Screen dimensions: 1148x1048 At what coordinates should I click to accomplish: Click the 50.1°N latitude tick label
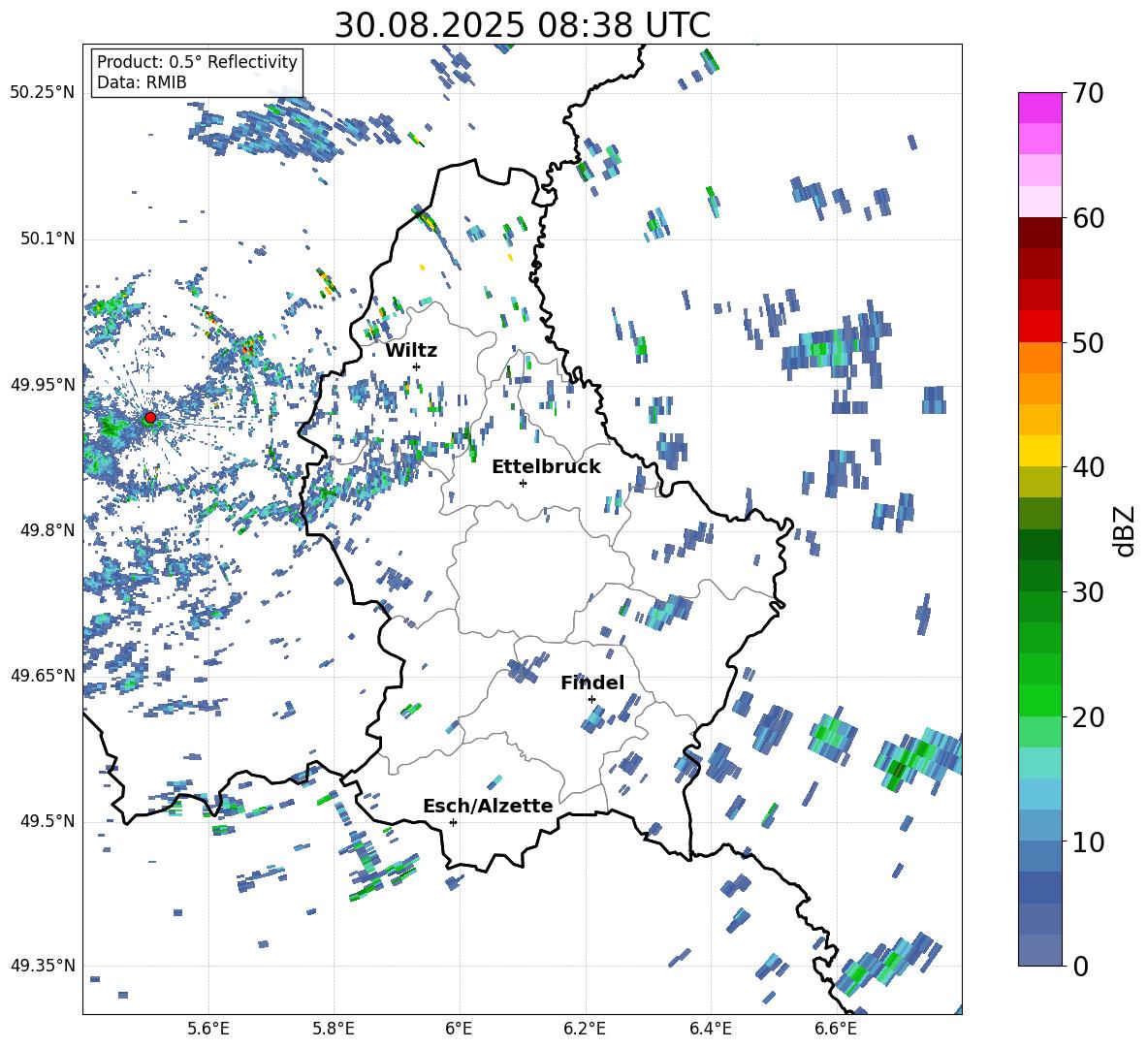(x=48, y=239)
